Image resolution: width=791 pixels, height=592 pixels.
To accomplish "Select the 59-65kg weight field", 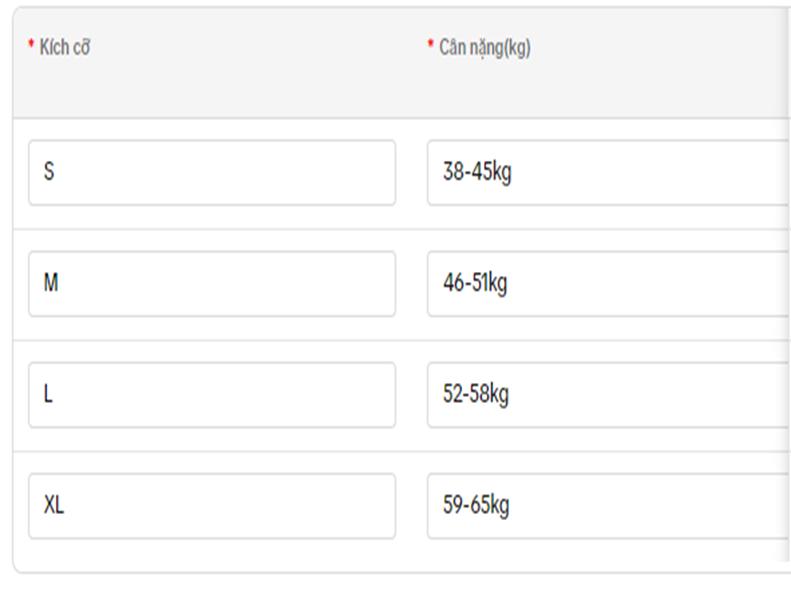I will pyautogui.click(x=609, y=506).
